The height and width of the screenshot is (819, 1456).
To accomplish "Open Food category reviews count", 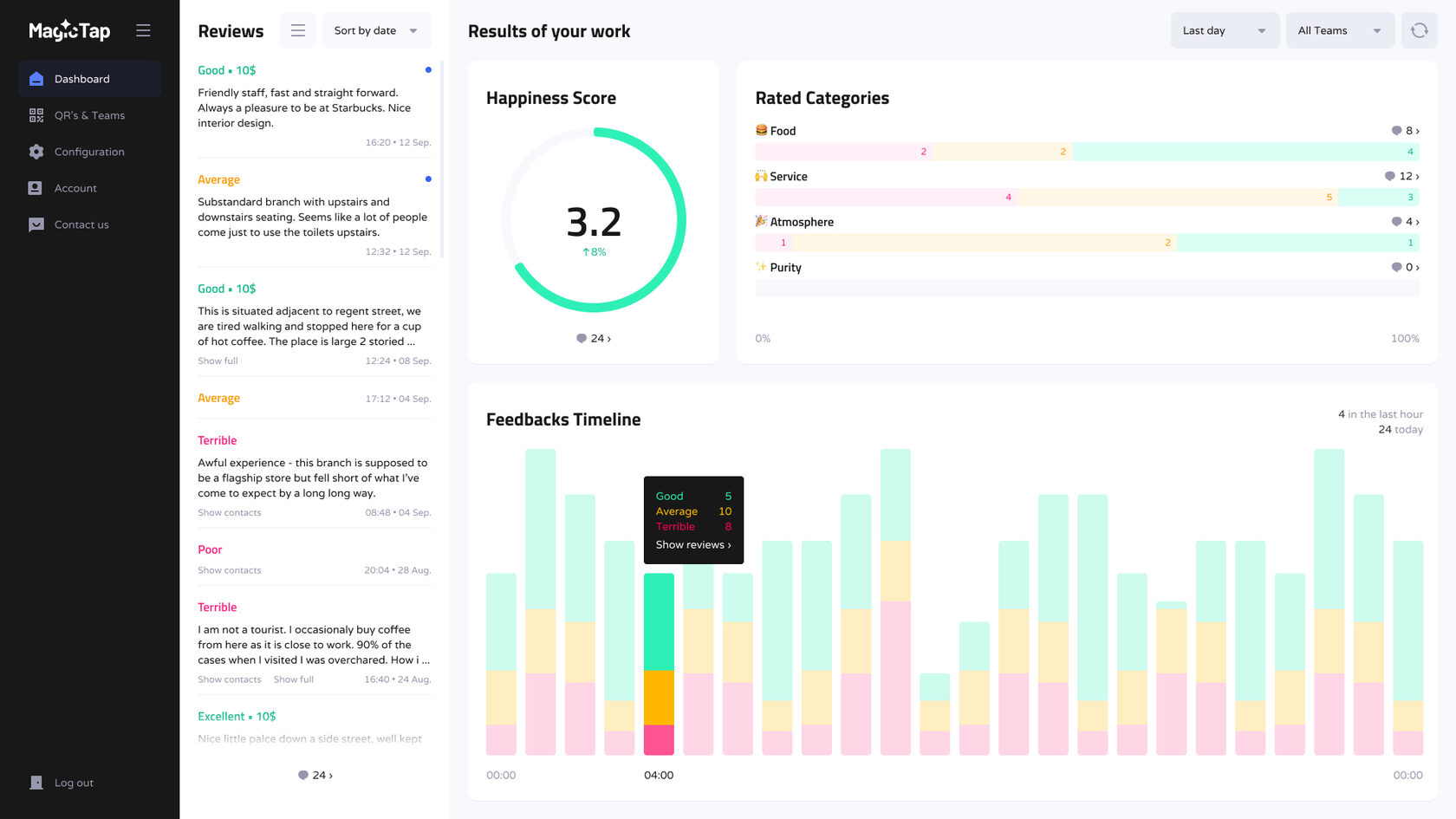I will point(1406,131).
